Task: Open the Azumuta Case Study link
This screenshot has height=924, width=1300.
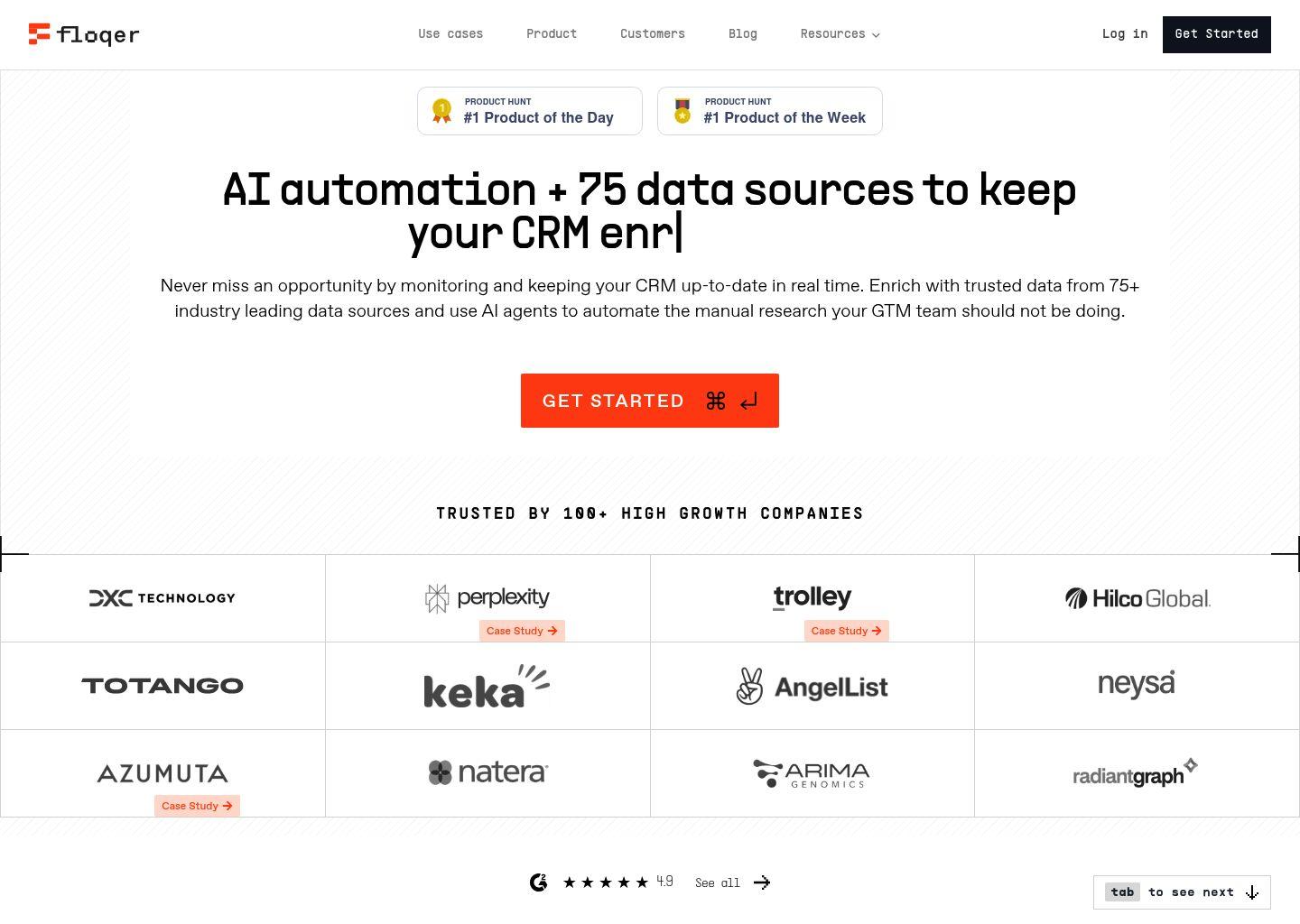Action: 197,806
